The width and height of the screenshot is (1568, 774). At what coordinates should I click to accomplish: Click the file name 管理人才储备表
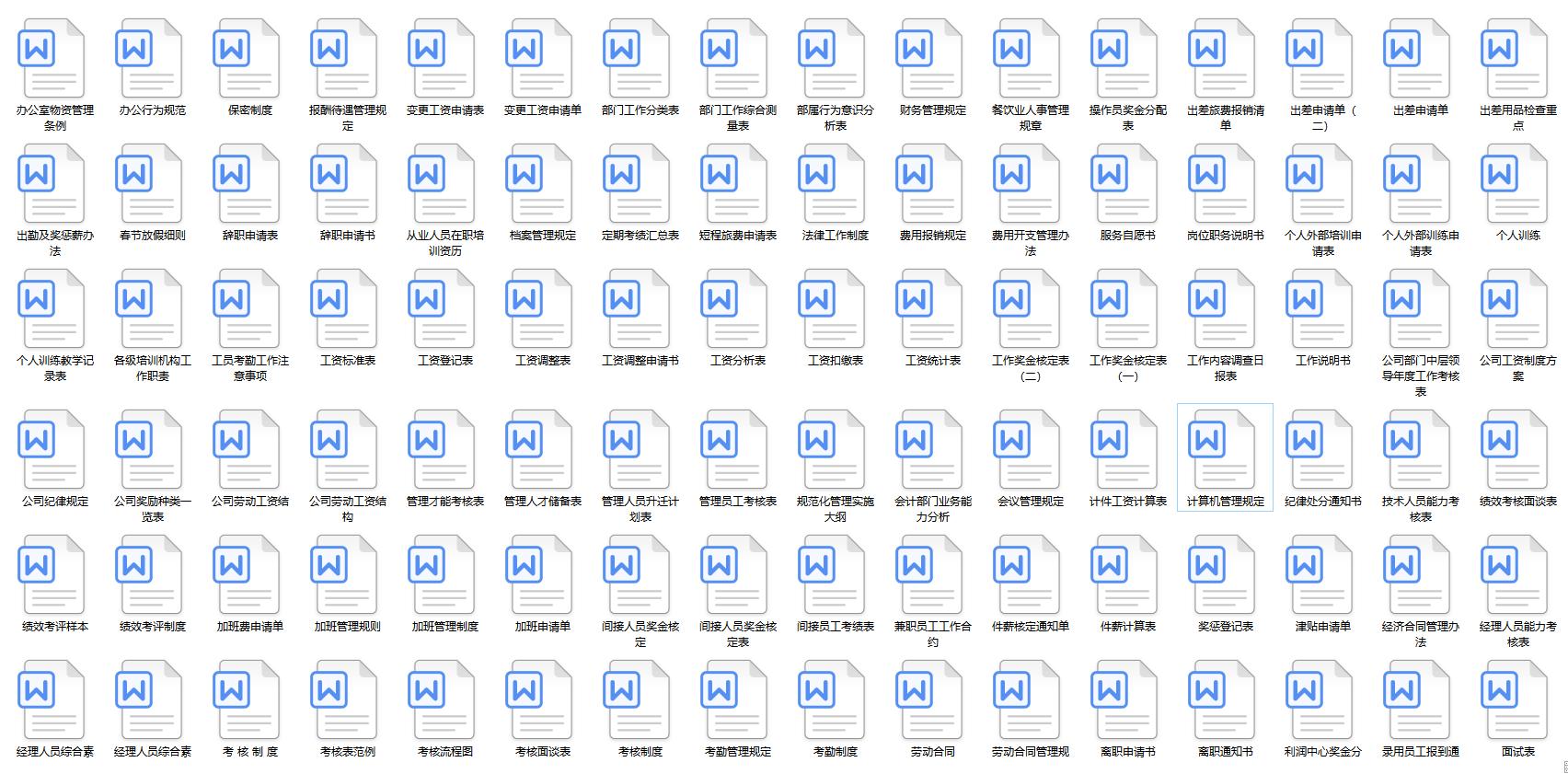coord(543,502)
